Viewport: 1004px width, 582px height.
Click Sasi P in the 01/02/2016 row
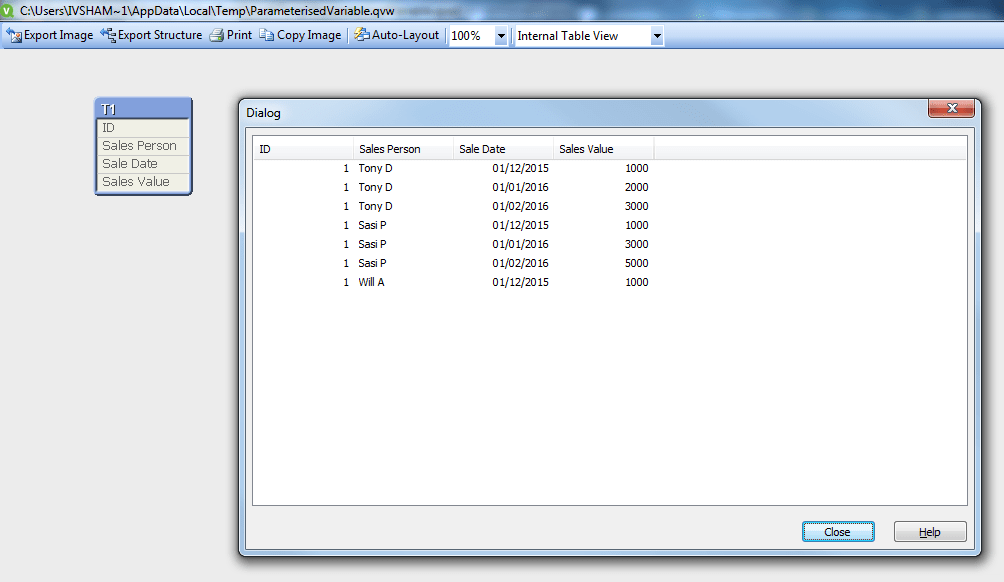coord(372,263)
